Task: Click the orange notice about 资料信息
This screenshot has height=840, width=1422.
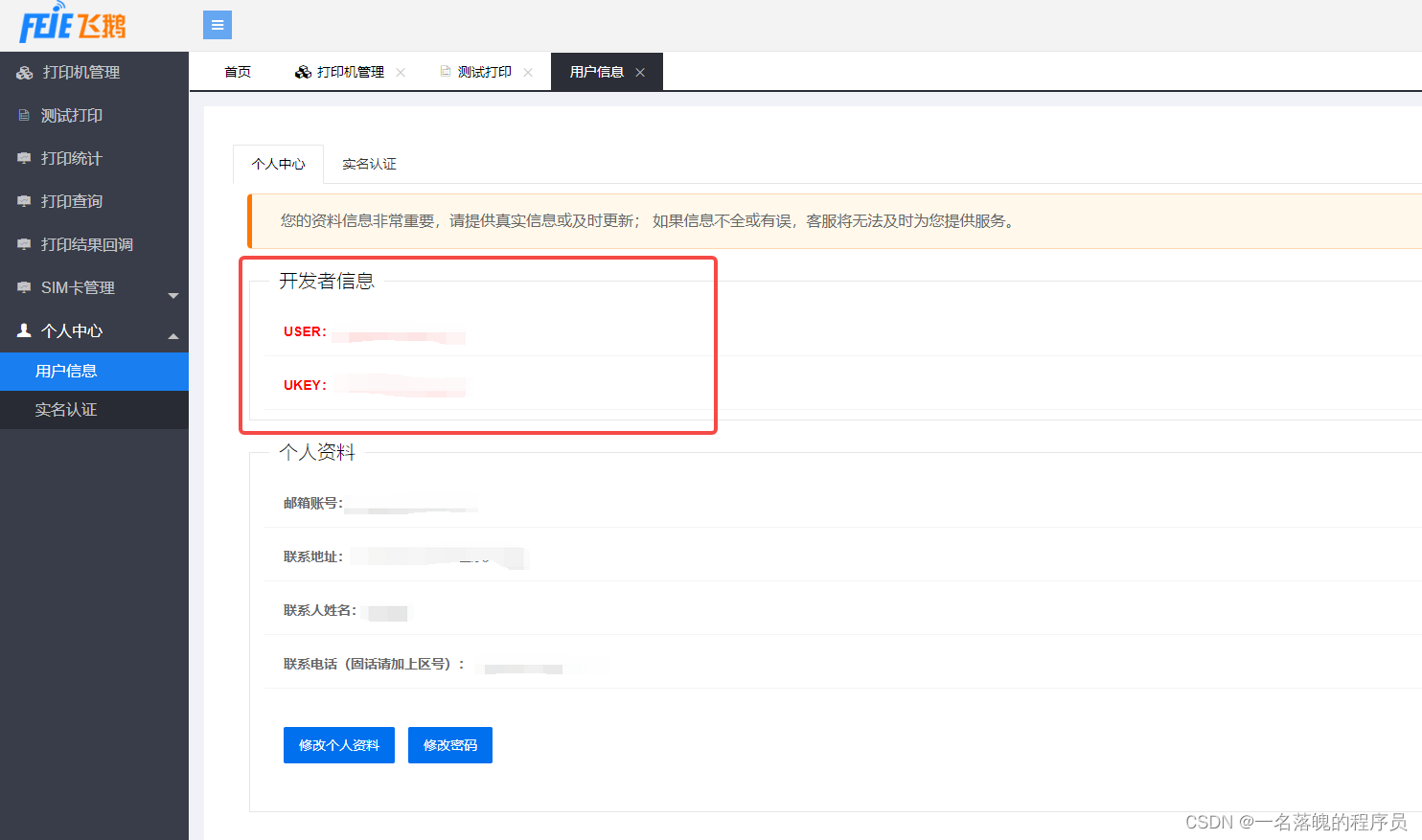Action: [835, 221]
